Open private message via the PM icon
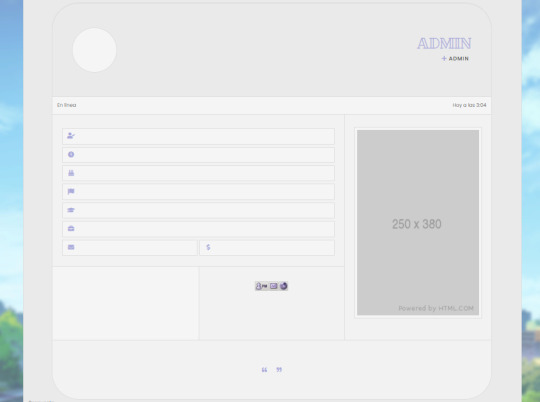The width and height of the screenshot is (540, 402). click(261, 286)
